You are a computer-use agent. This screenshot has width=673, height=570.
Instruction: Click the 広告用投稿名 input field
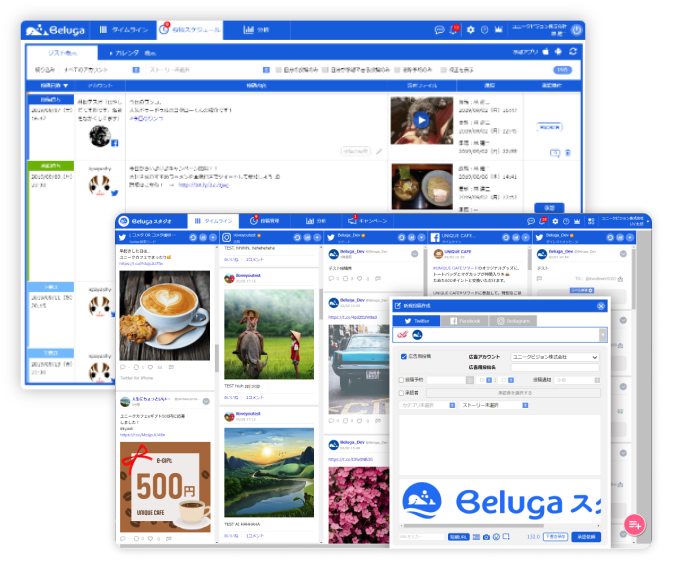[555, 367]
